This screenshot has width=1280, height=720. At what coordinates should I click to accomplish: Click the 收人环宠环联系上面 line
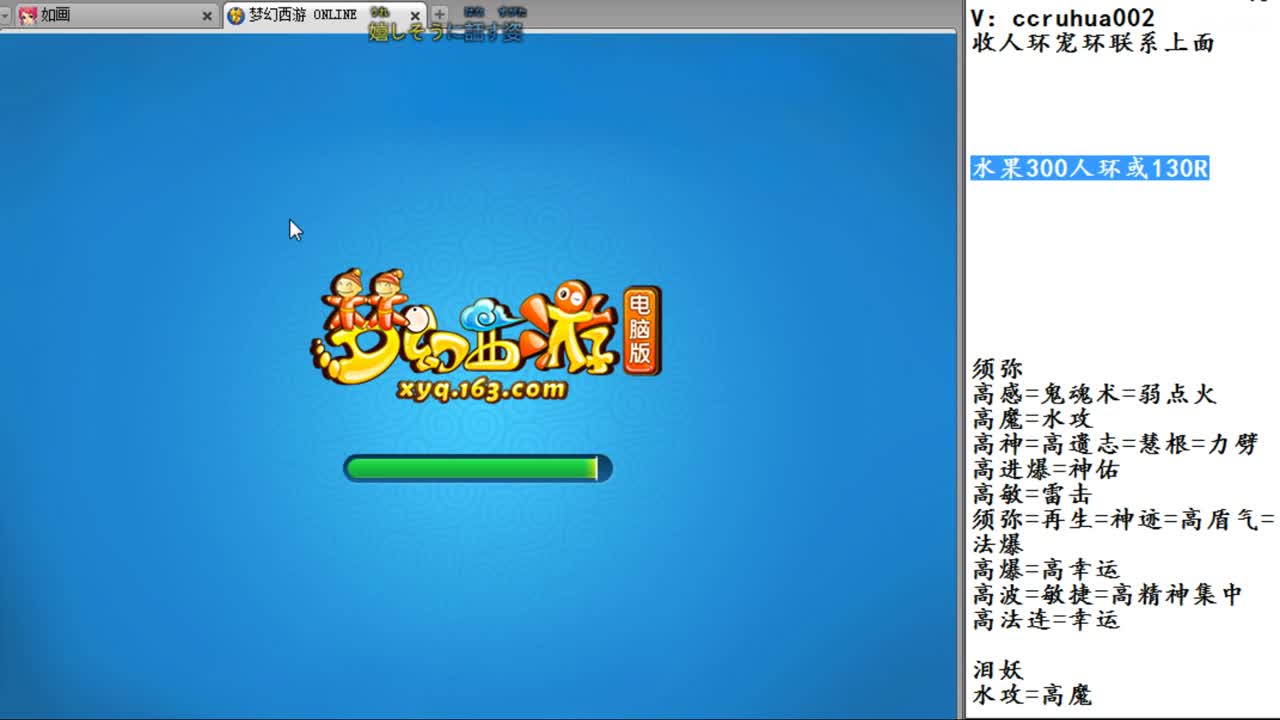point(1093,43)
